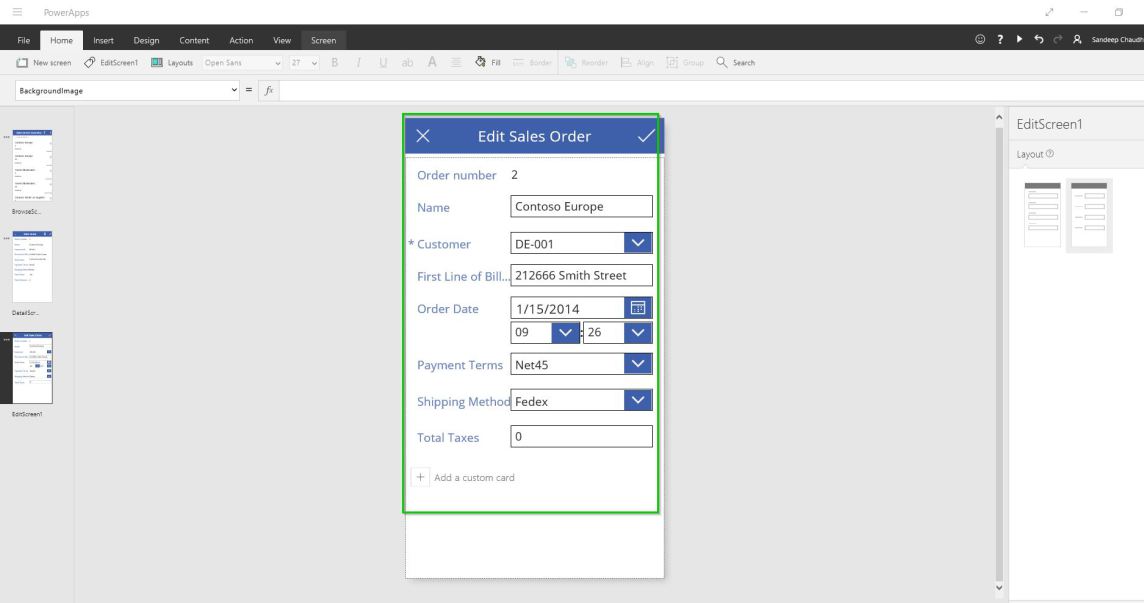This screenshot has height=603, width=1144.
Task: Switch to the Content tab
Action: (194, 40)
